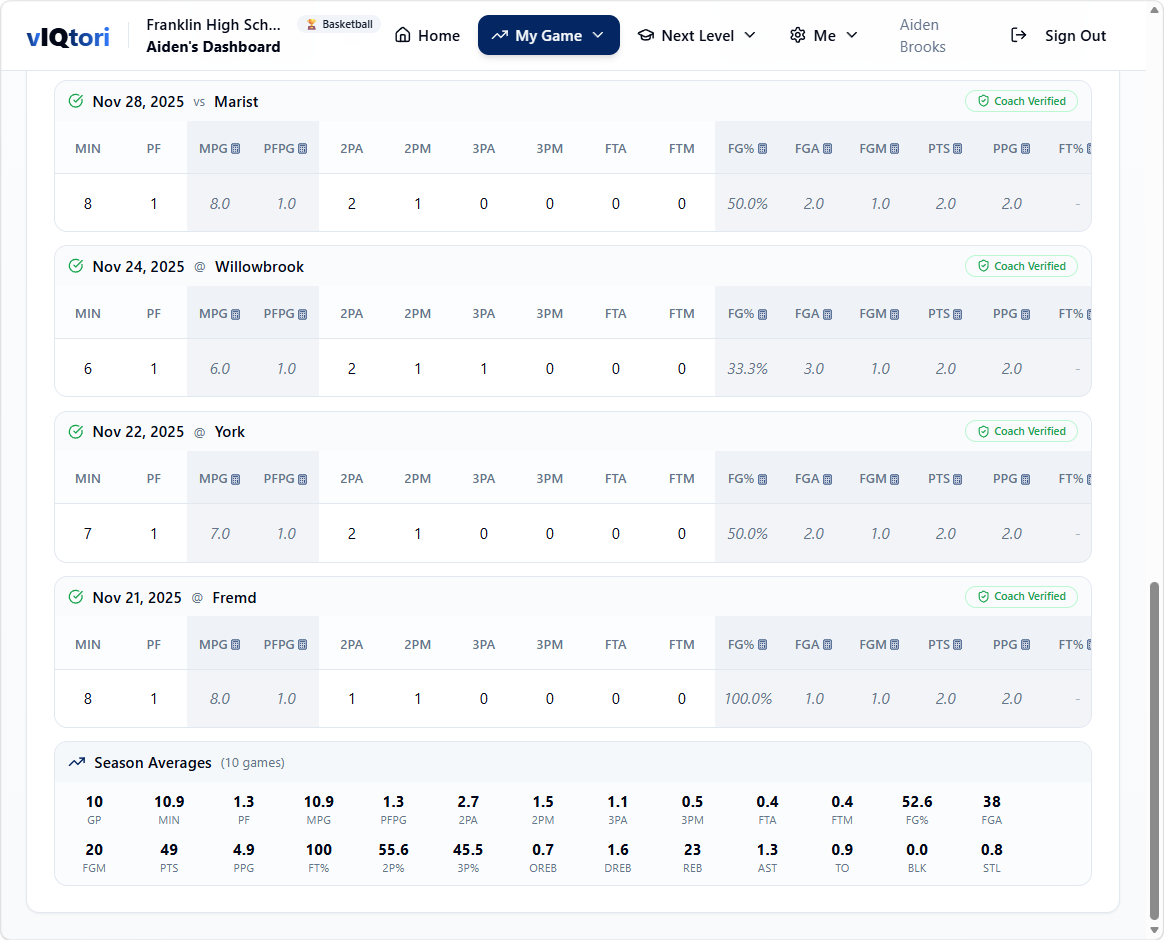Click PFPG calculator icon in Fremd game
1164x940 pixels.
pyautogui.click(x=302, y=644)
